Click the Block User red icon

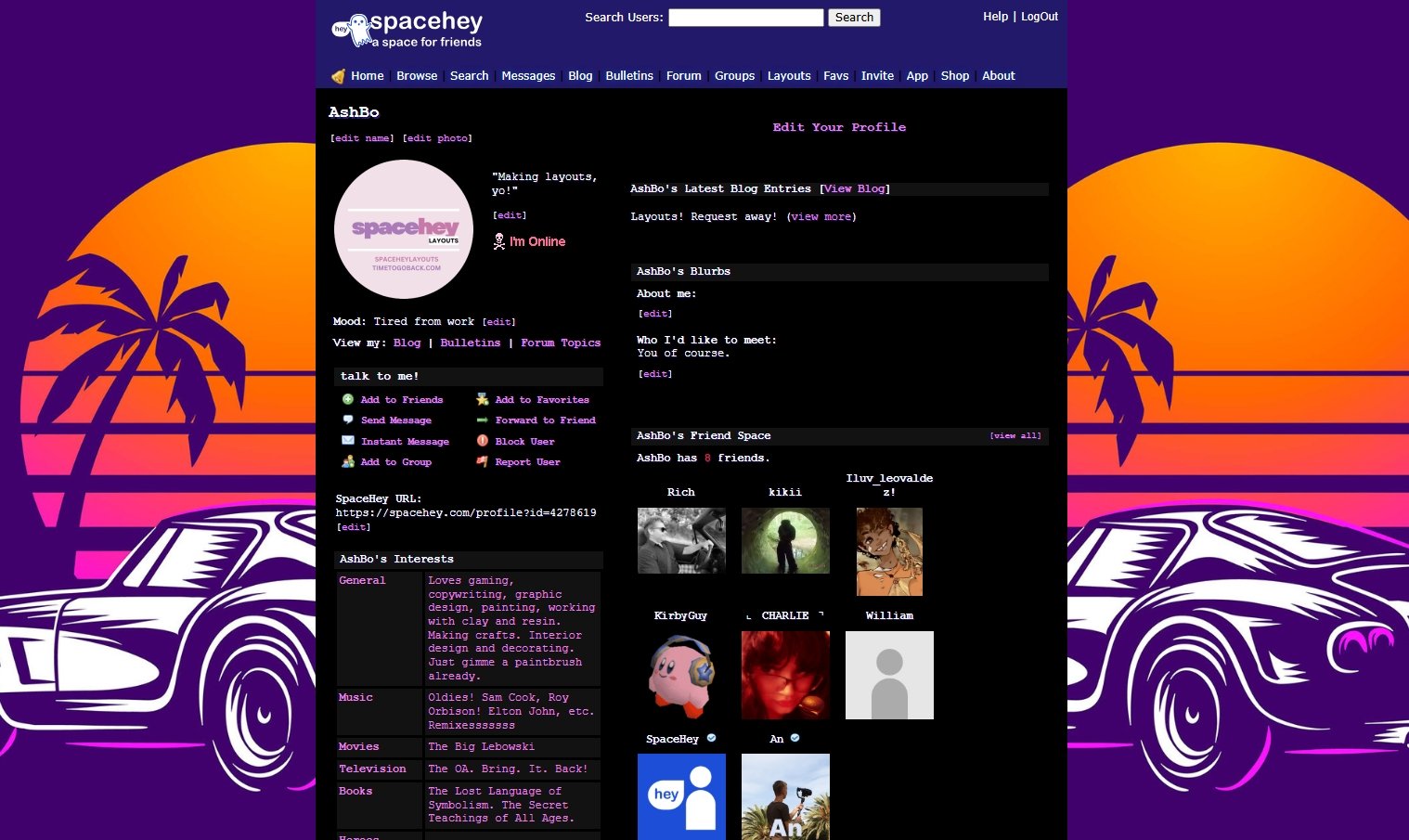tap(483, 441)
